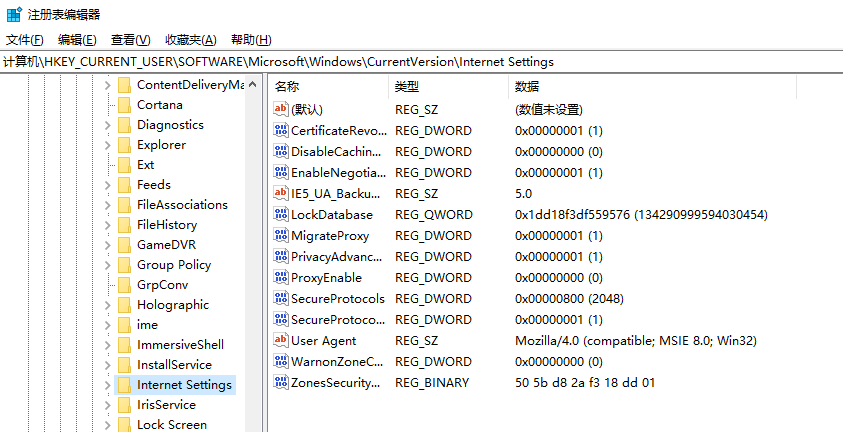Image resolution: width=843 pixels, height=432 pixels.
Task: Click the tree pane scroll-up arrow
Action: click(x=253, y=85)
